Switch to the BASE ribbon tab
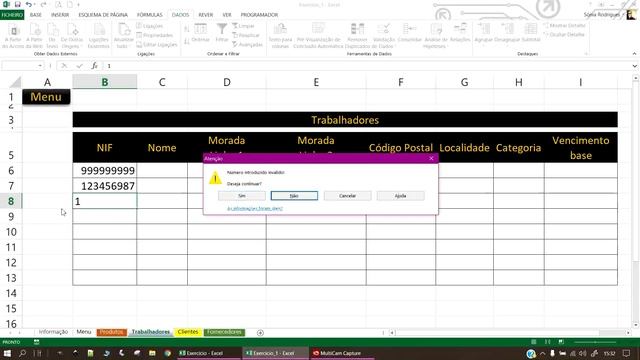The image size is (640, 360). 36,15
